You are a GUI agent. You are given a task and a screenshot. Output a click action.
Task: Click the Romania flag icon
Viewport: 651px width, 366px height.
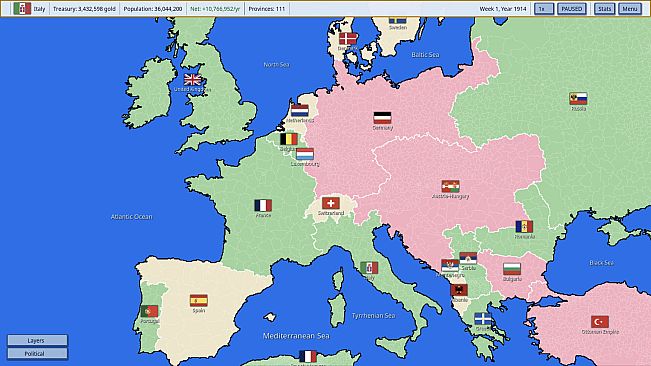(x=524, y=227)
